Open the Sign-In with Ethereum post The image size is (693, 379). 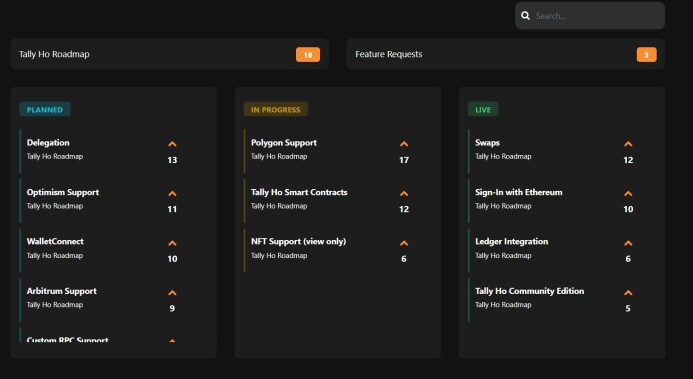pos(519,192)
